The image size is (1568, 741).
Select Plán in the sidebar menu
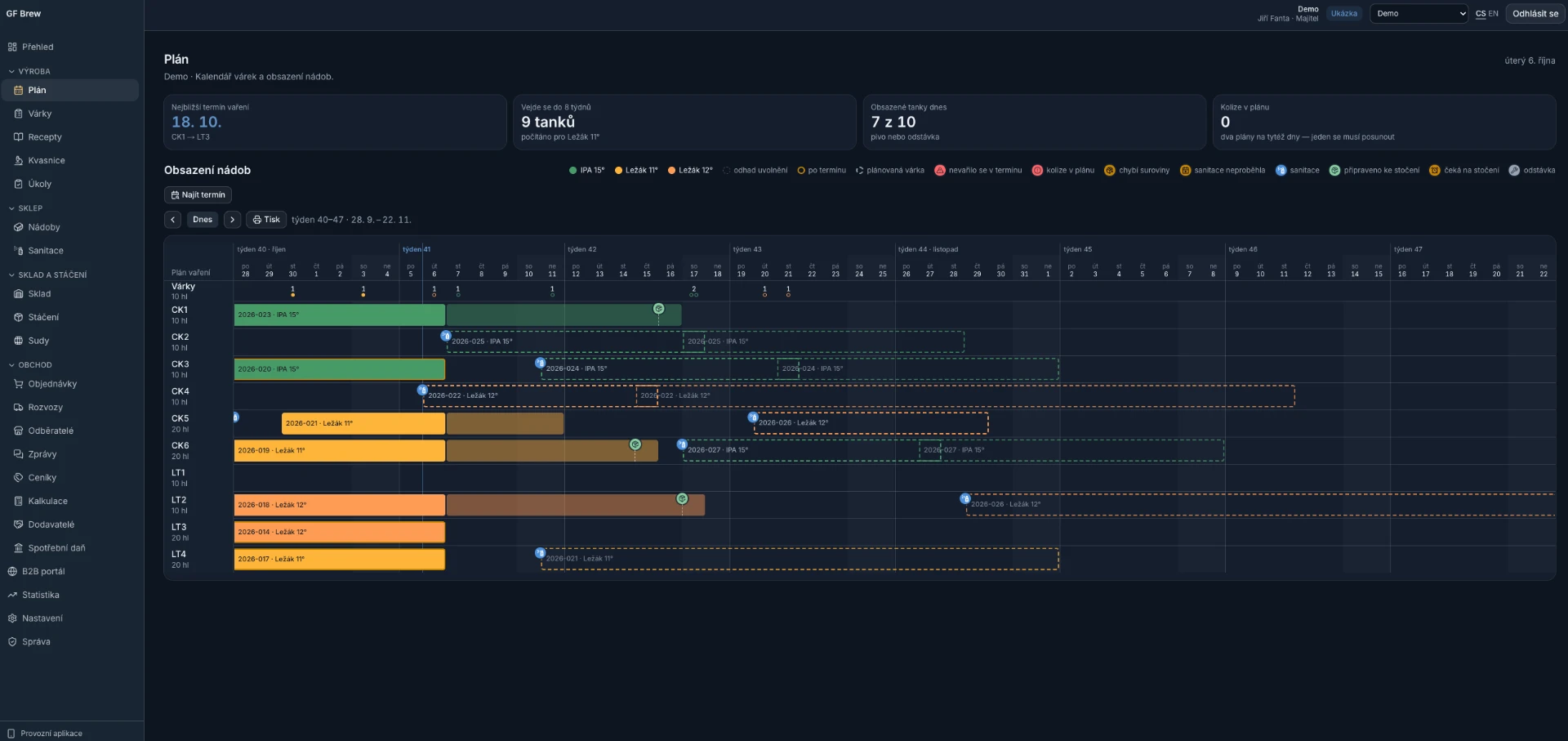coord(70,90)
